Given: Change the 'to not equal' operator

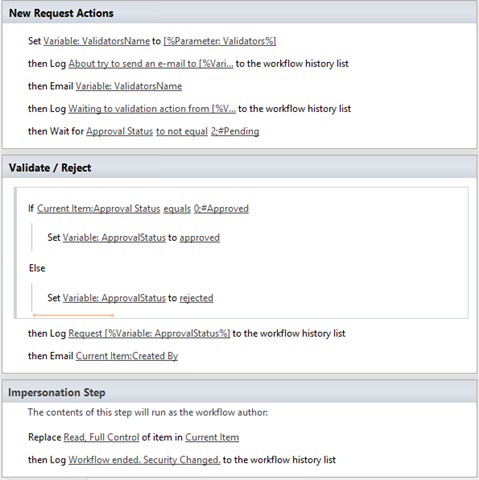Looking at the screenshot, I should (x=182, y=131).
